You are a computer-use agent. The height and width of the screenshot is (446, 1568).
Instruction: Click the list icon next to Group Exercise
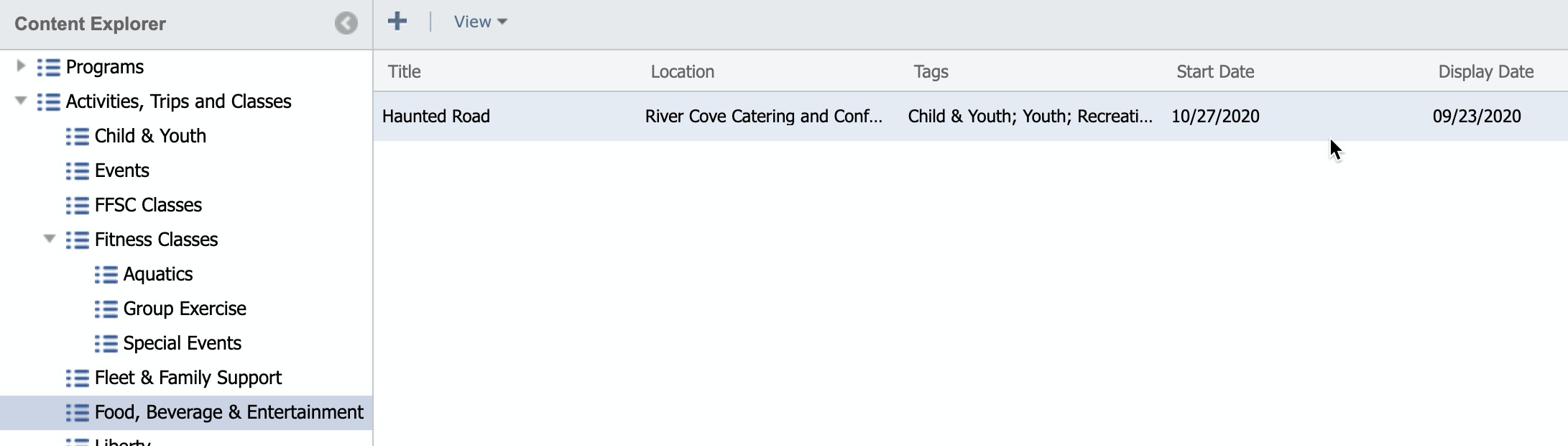[106, 309]
